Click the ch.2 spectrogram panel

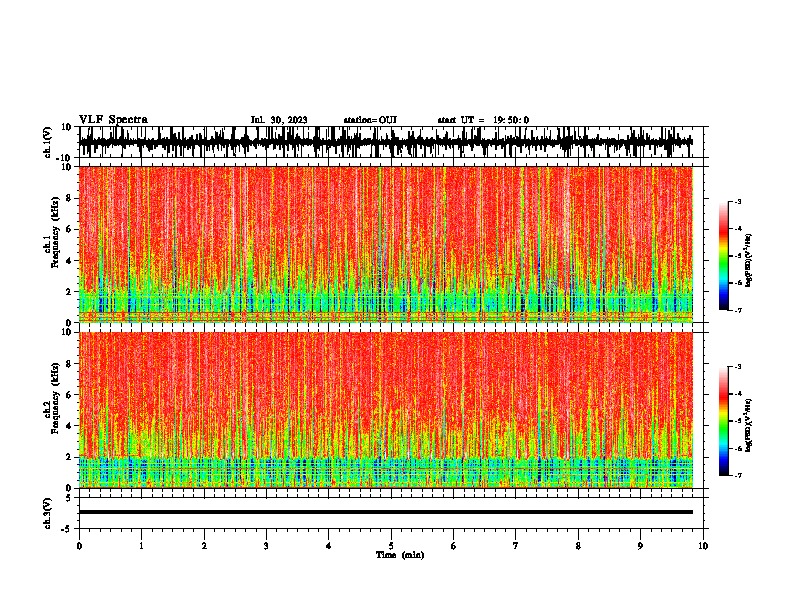(386, 410)
